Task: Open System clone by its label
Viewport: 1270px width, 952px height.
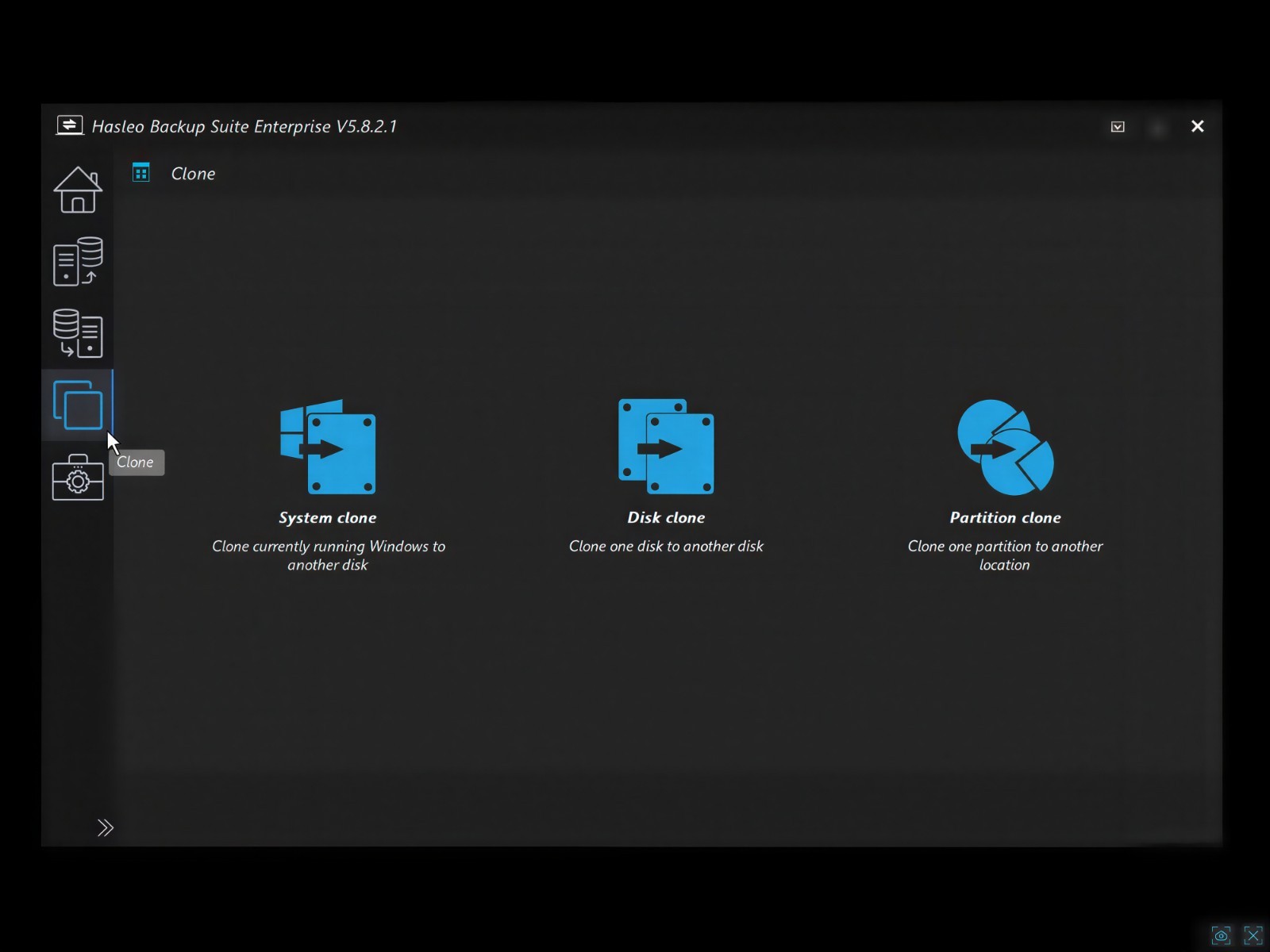Action: [328, 518]
